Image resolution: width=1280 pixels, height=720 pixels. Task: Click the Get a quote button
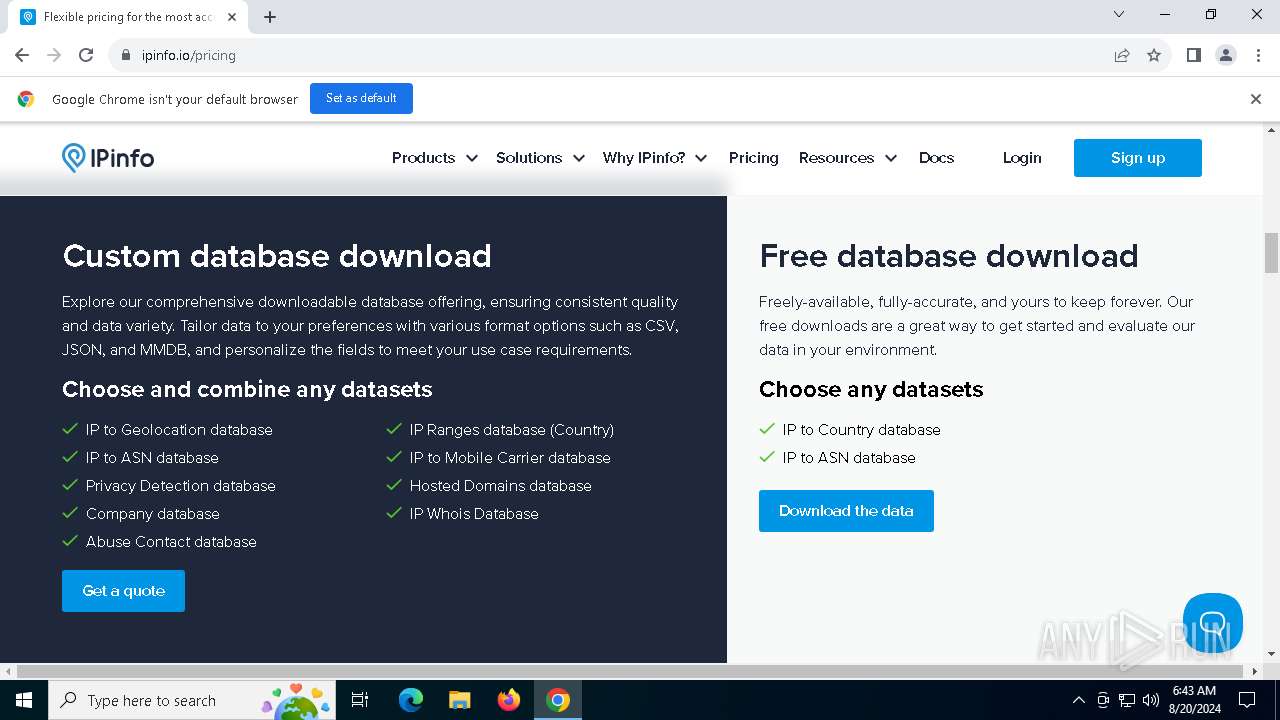pyautogui.click(x=123, y=591)
